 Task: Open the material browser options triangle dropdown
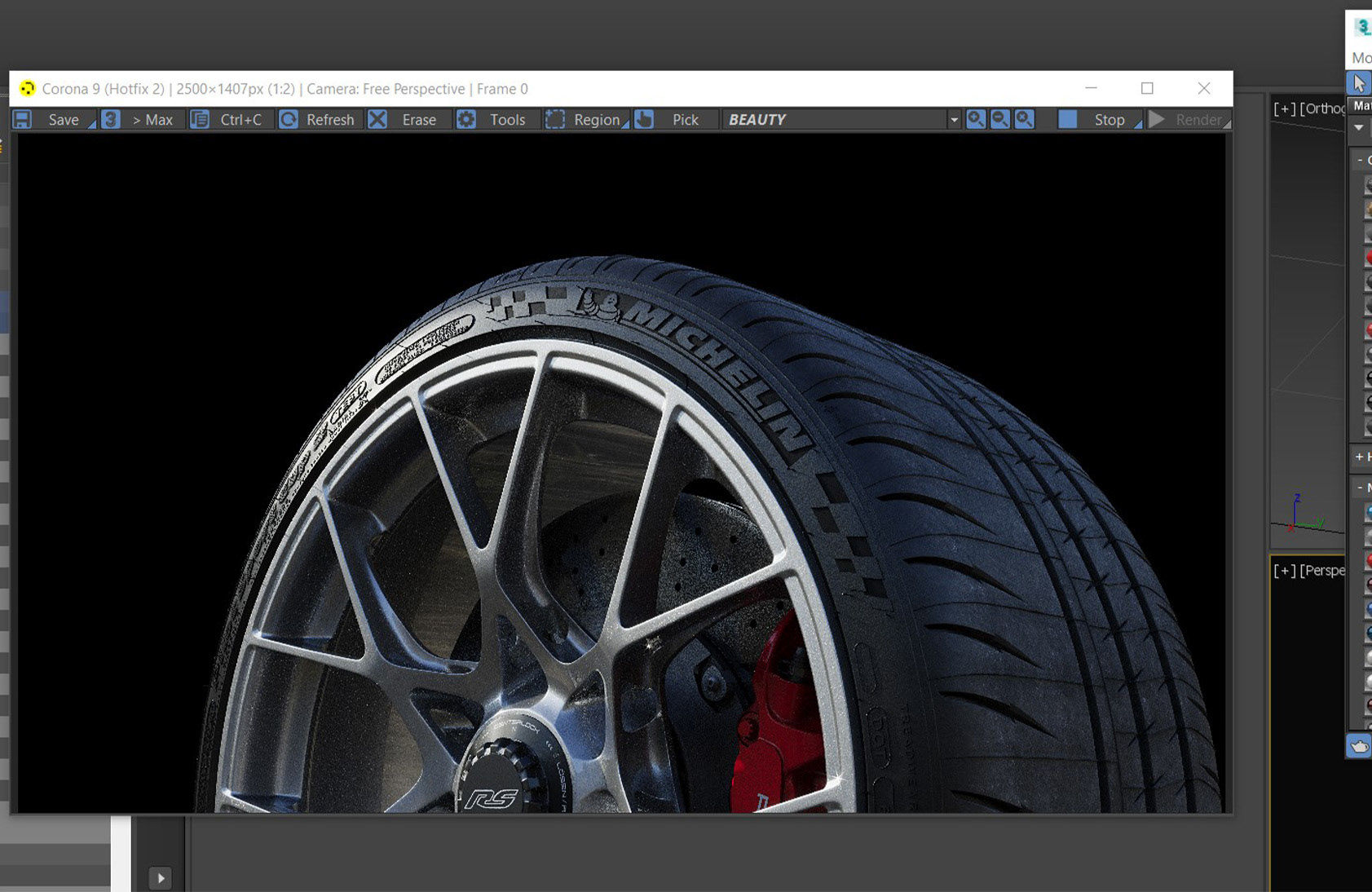1359,127
